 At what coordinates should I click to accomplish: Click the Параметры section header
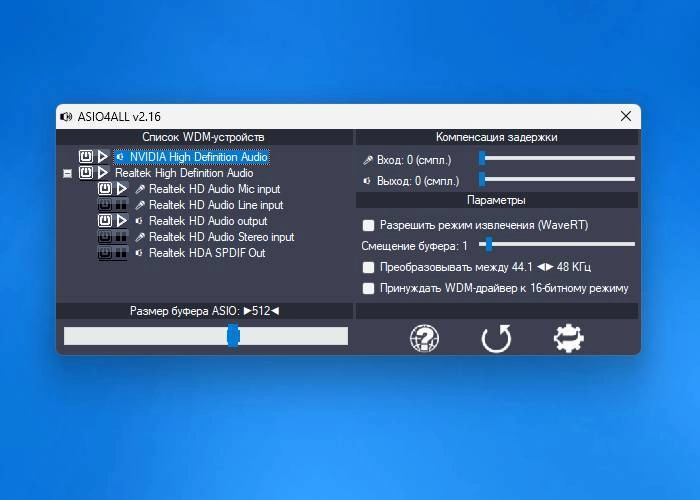(496, 200)
